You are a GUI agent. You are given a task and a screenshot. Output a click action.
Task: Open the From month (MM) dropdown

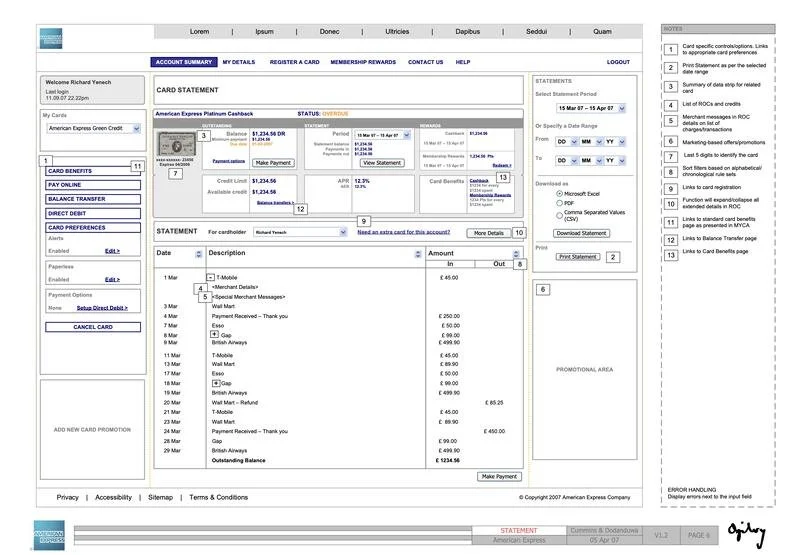click(591, 142)
